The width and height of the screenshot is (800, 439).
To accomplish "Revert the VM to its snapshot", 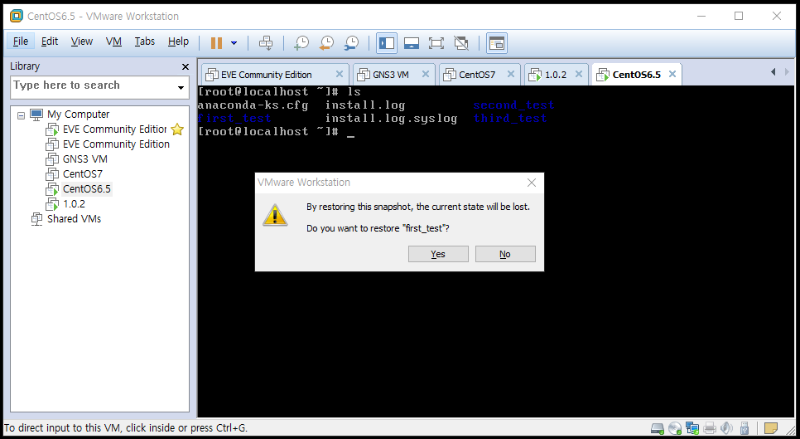I will pyautogui.click(x=327, y=43).
